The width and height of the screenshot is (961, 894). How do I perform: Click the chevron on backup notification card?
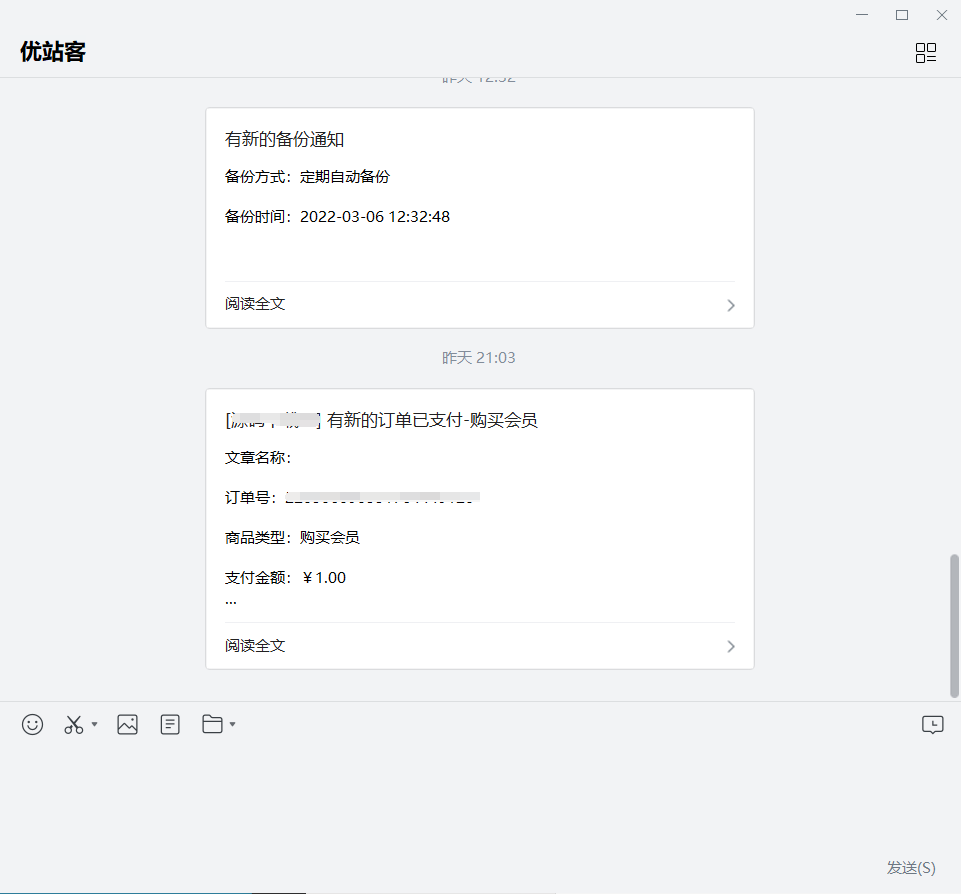[731, 305]
